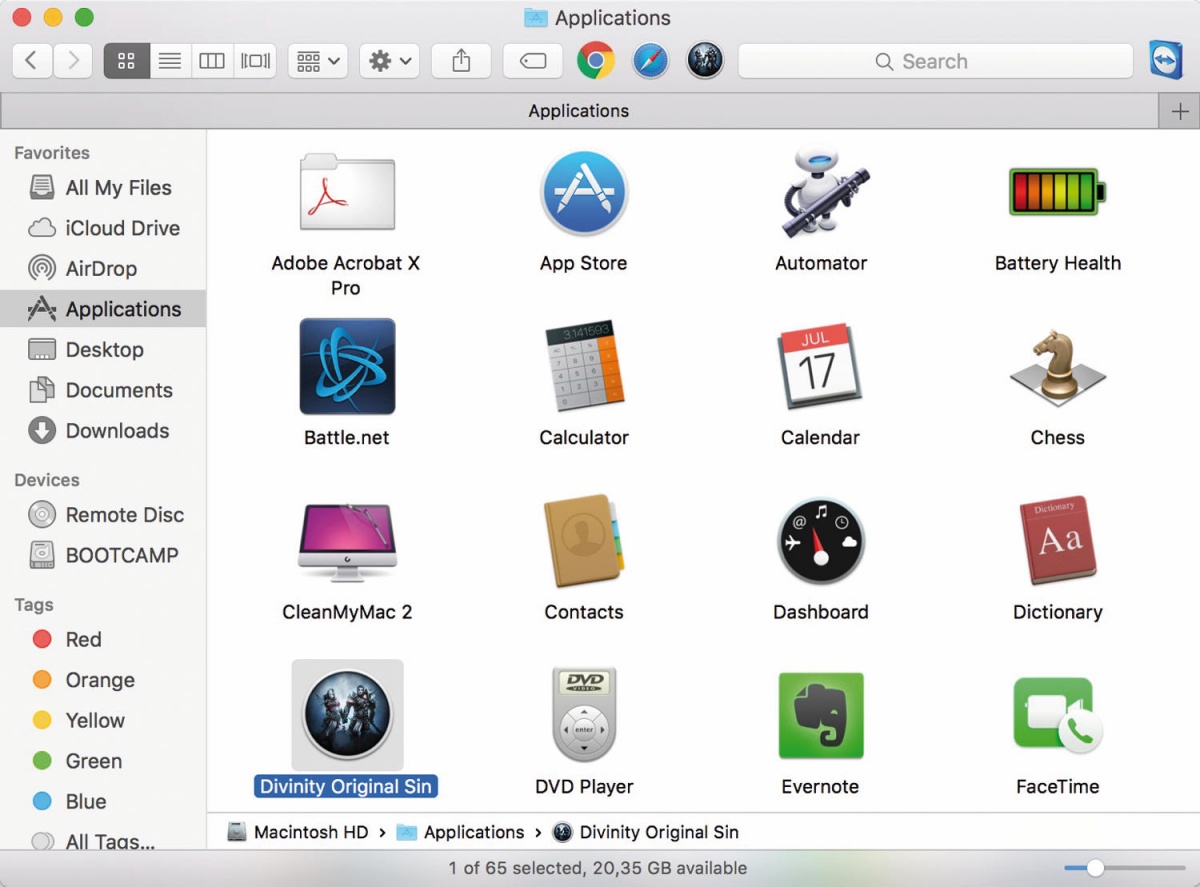
Task: Select the Calendar app icon
Action: click(x=820, y=366)
